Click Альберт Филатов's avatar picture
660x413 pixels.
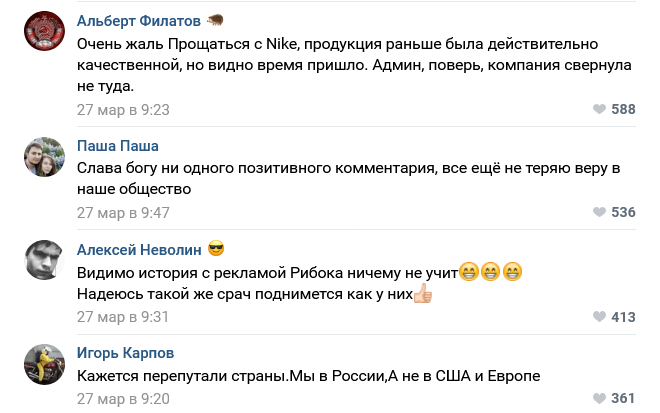coord(45,32)
